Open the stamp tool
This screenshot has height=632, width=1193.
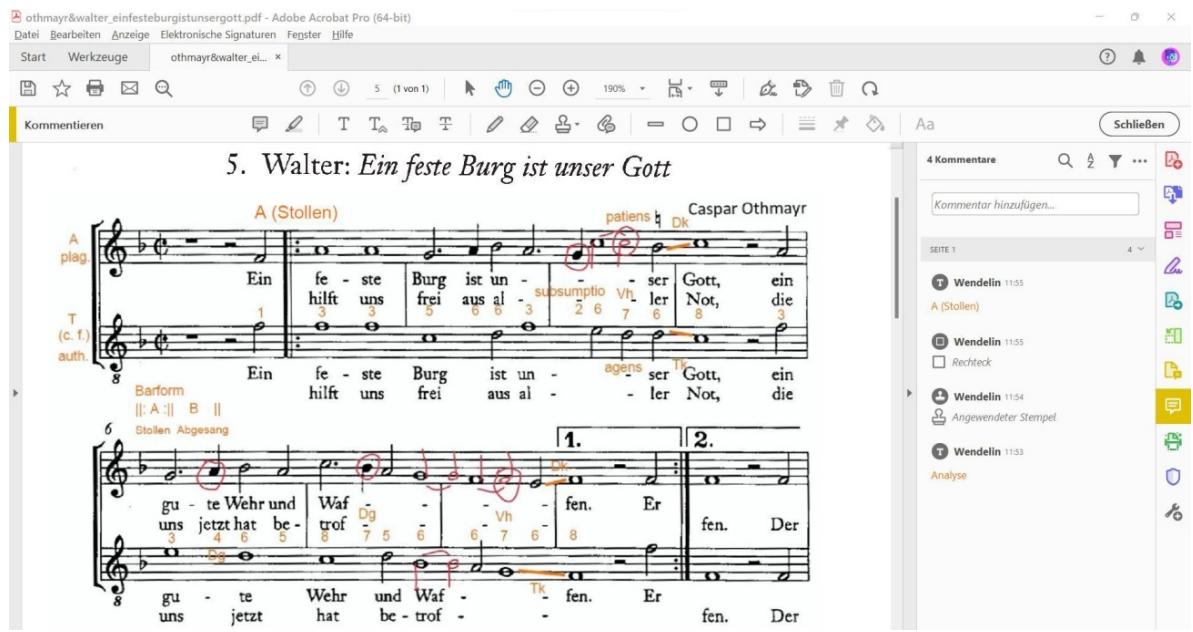pyautogui.click(x=563, y=124)
